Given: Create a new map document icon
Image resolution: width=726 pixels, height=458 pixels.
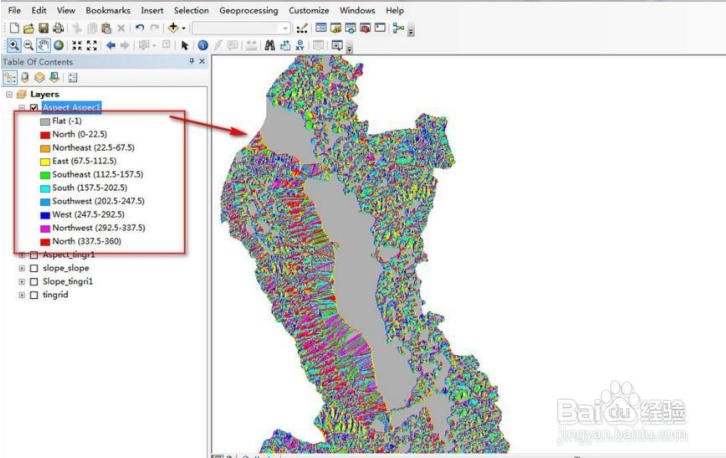Looking at the screenshot, I should (14, 28).
